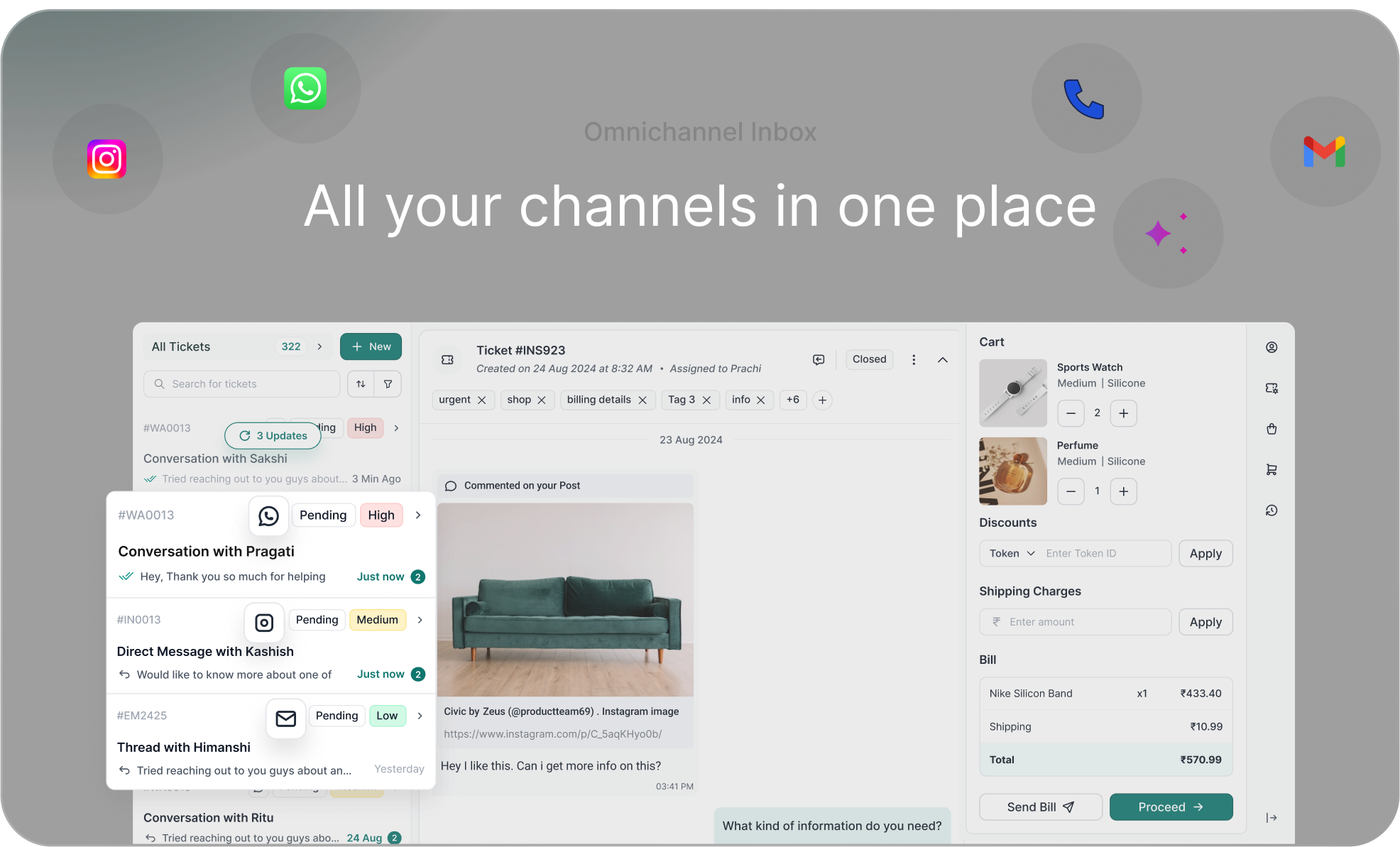
Task: Open the three-dot ticket options menu
Action: (914, 360)
